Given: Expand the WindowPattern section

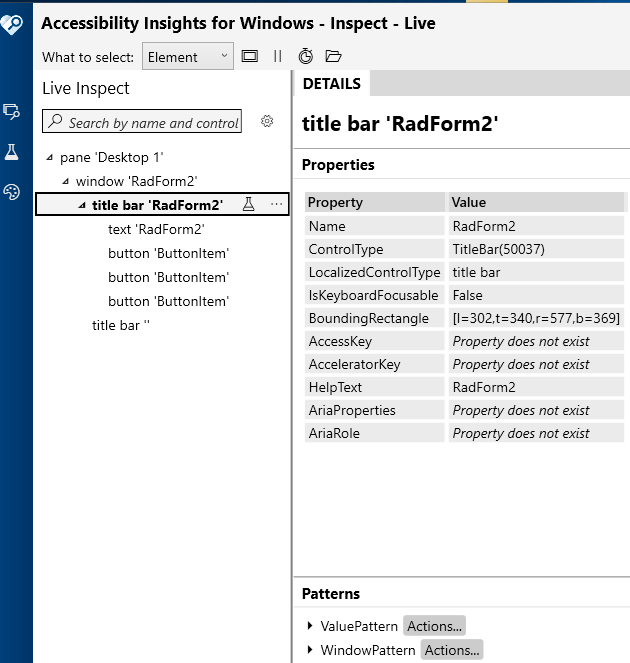Looking at the screenshot, I should pyautogui.click(x=310, y=649).
